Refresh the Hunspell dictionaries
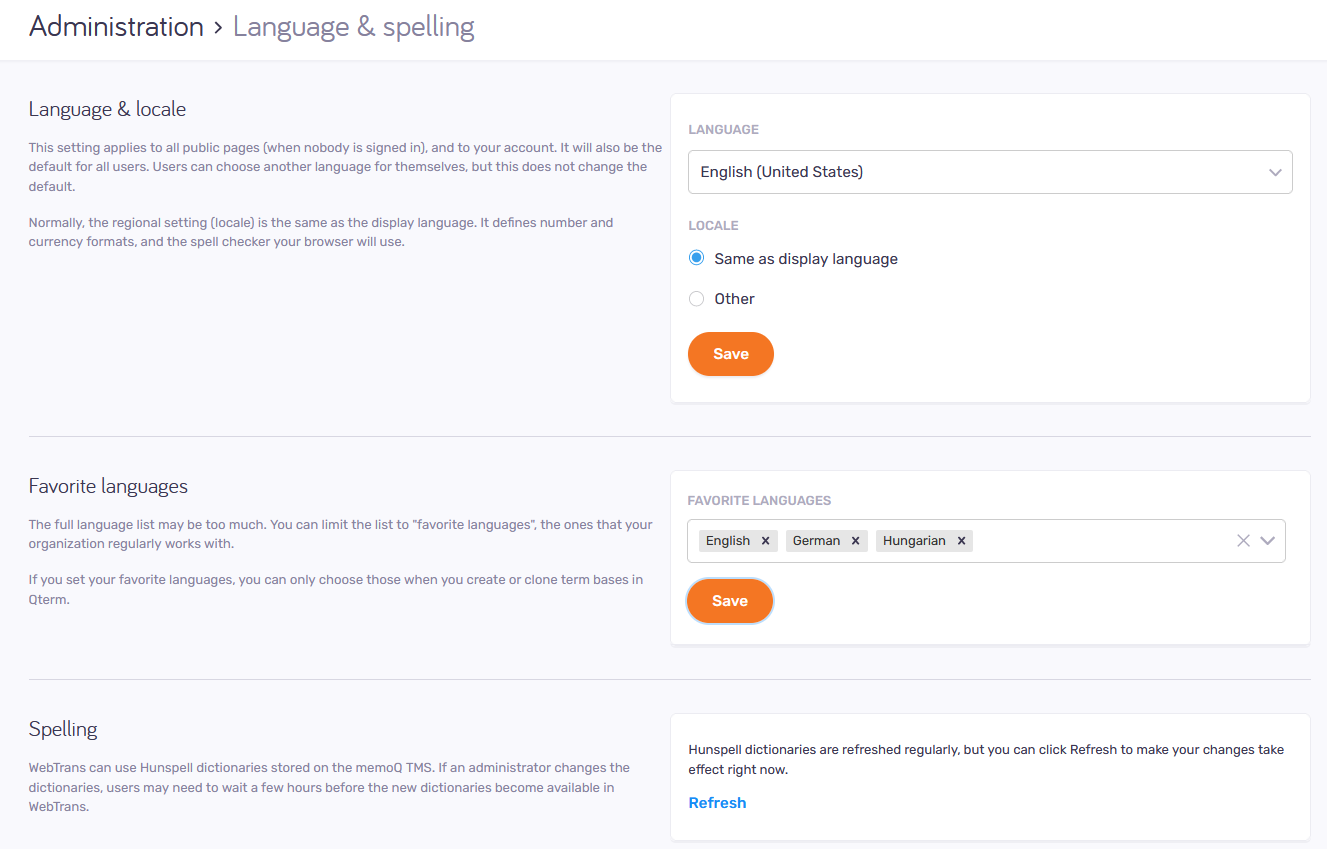Image resolution: width=1327 pixels, height=849 pixels. point(717,802)
